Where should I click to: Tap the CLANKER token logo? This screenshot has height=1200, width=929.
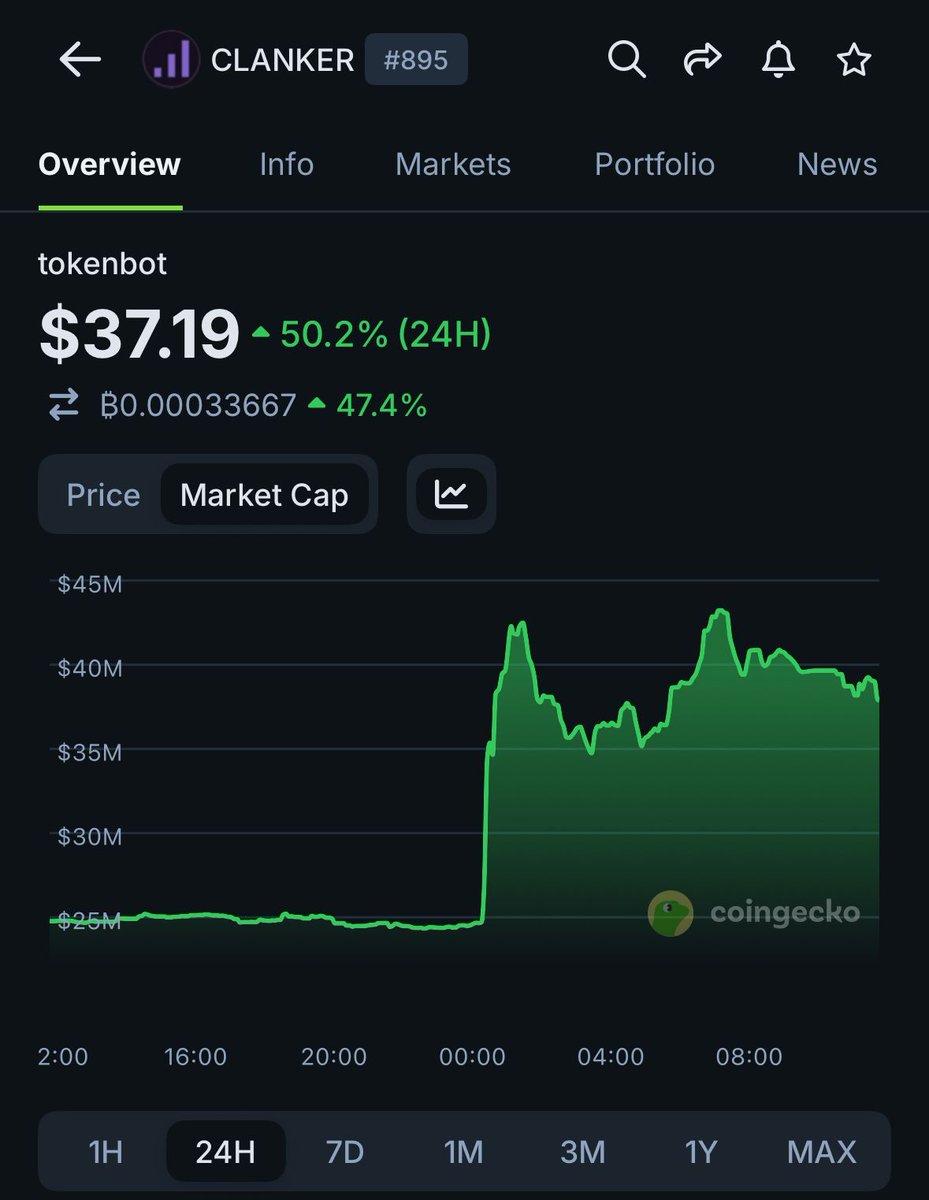click(x=172, y=61)
